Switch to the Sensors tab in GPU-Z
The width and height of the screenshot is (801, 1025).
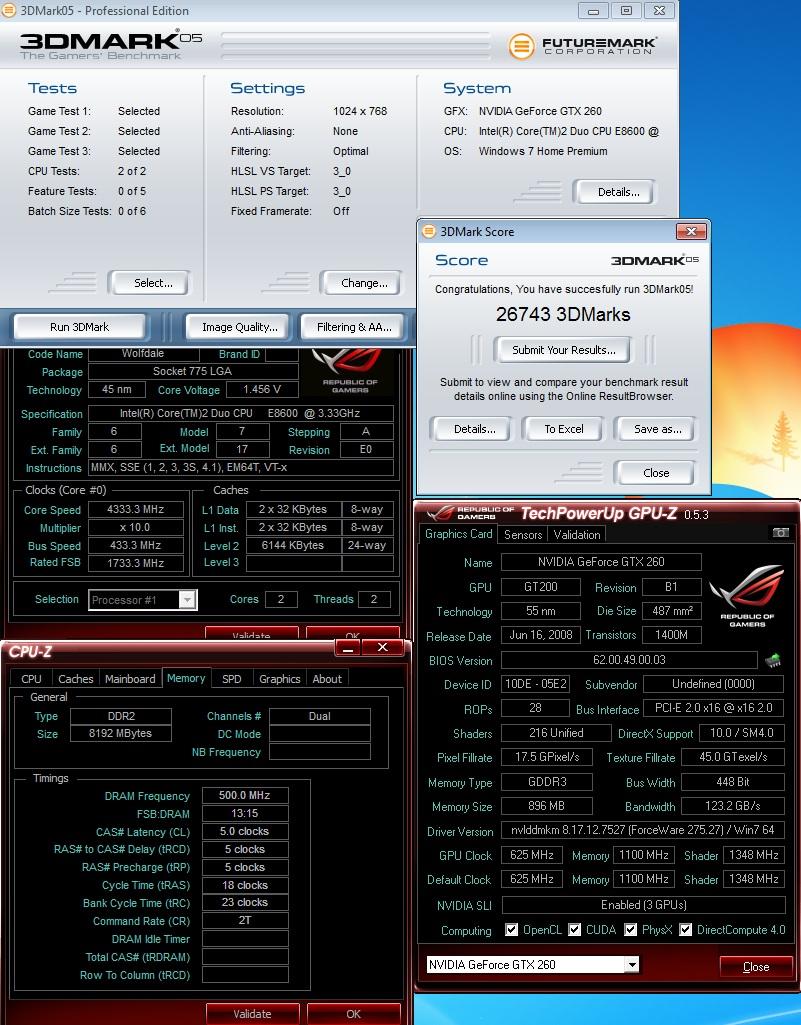[x=523, y=535]
